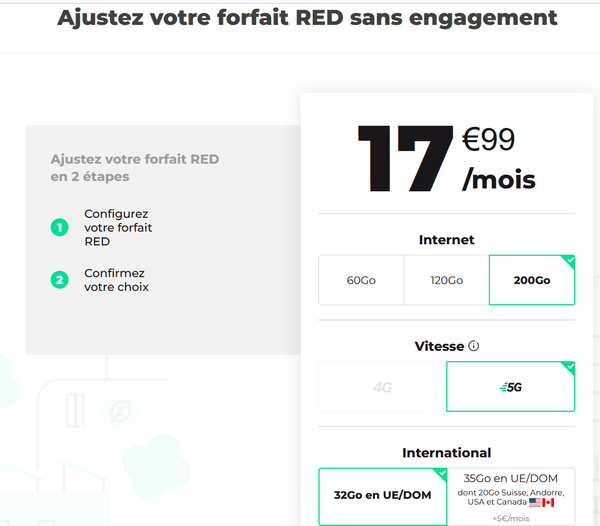The width and height of the screenshot is (600, 526).
Task: Click the Canada flag icon
Action: pos(548,502)
